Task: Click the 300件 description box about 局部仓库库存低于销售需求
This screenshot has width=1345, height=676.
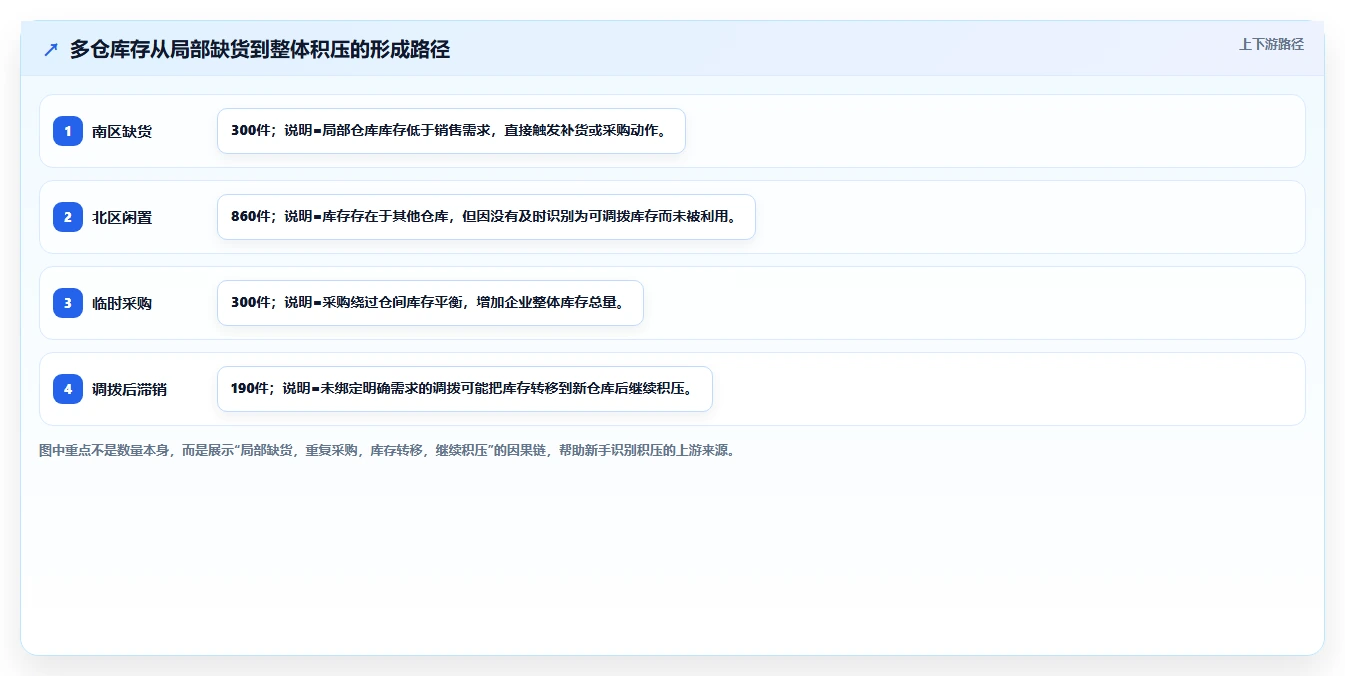Action: click(451, 131)
